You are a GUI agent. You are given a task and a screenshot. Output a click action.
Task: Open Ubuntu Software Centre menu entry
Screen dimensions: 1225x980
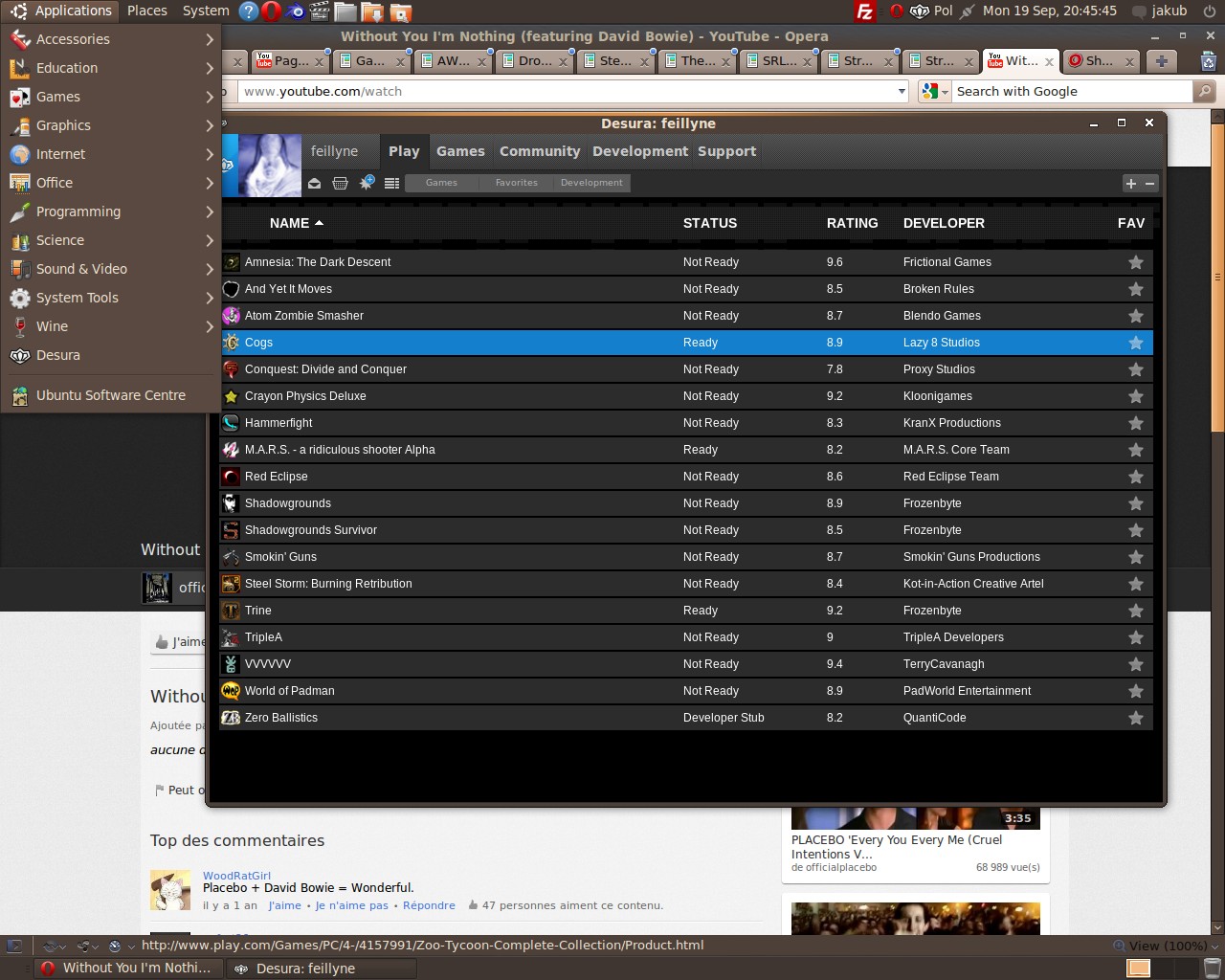coord(111,395)
